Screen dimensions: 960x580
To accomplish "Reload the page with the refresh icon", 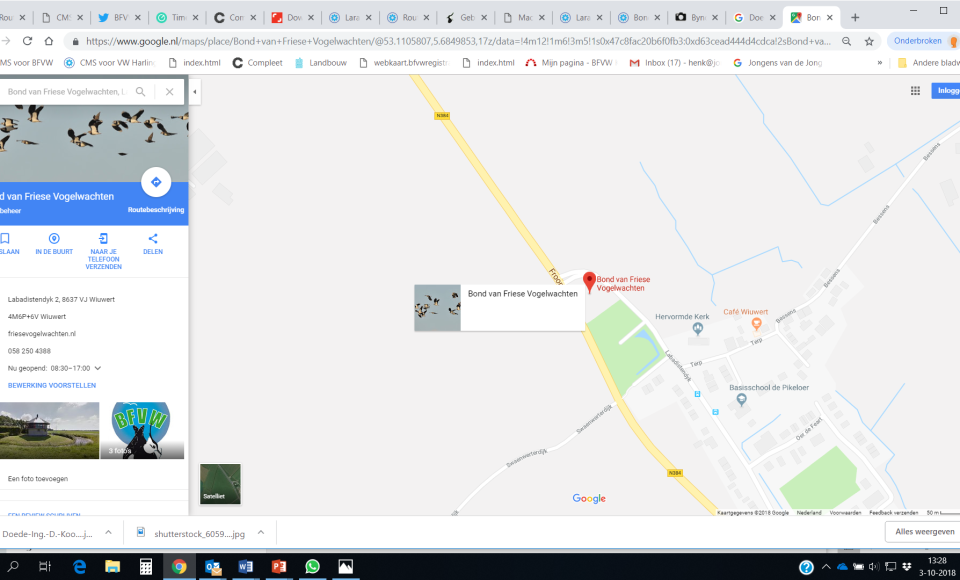I will point(27,41).
